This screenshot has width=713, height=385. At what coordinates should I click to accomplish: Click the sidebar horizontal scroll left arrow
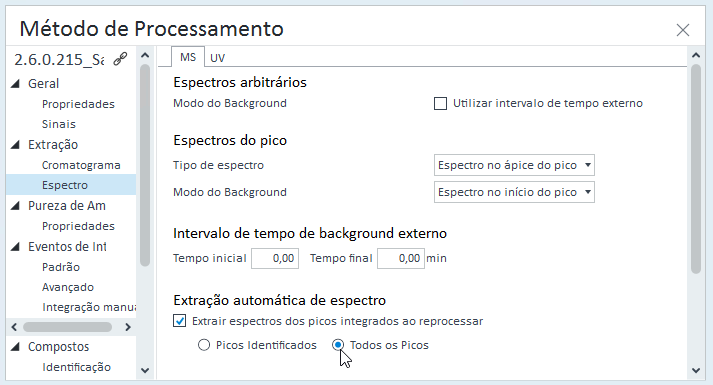(x=14, y=327)
